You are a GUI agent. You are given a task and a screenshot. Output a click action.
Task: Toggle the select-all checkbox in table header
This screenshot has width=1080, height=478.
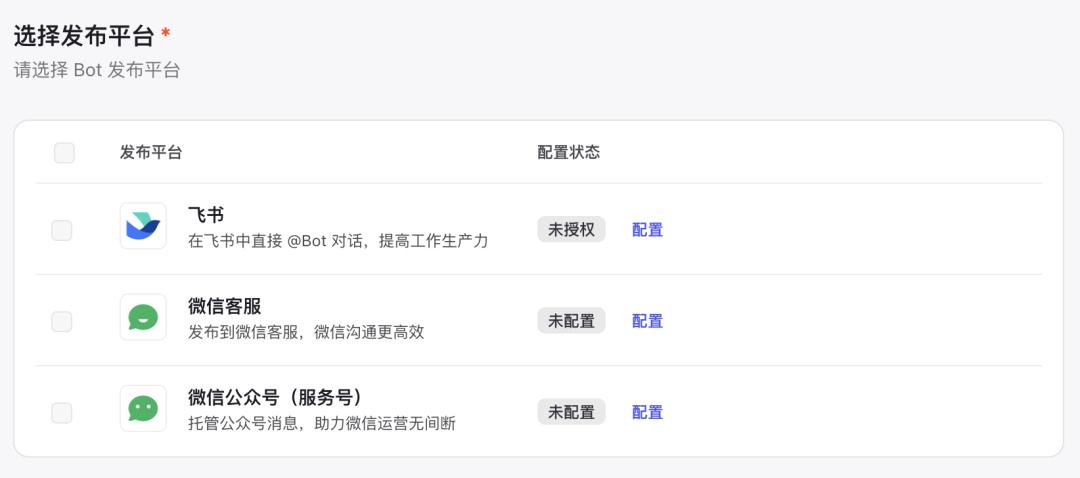[x=64, y=153]
